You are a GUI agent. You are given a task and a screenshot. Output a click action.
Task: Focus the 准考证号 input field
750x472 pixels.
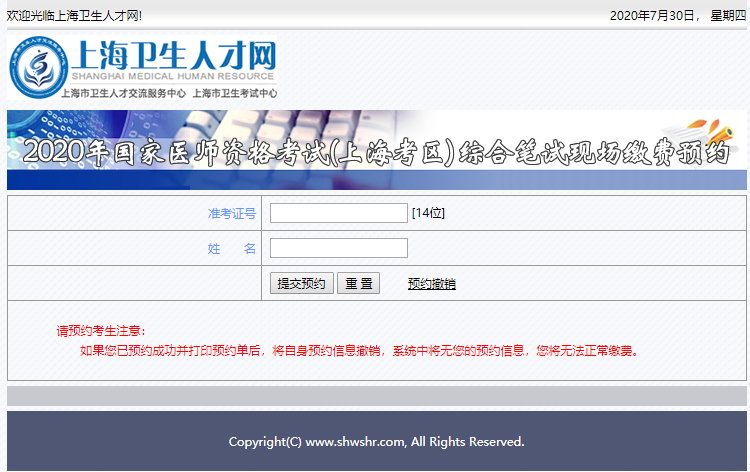[x=338, y=213]
